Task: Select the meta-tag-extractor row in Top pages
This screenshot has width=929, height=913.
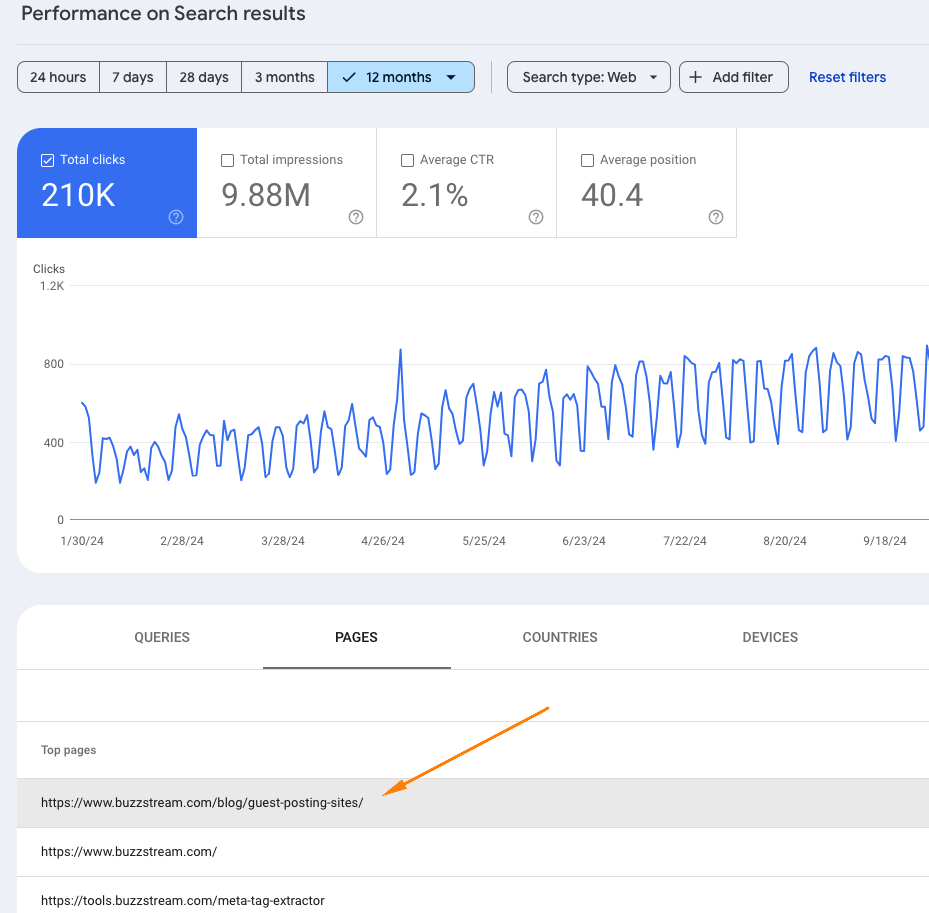Action: [x=182, y=900]
